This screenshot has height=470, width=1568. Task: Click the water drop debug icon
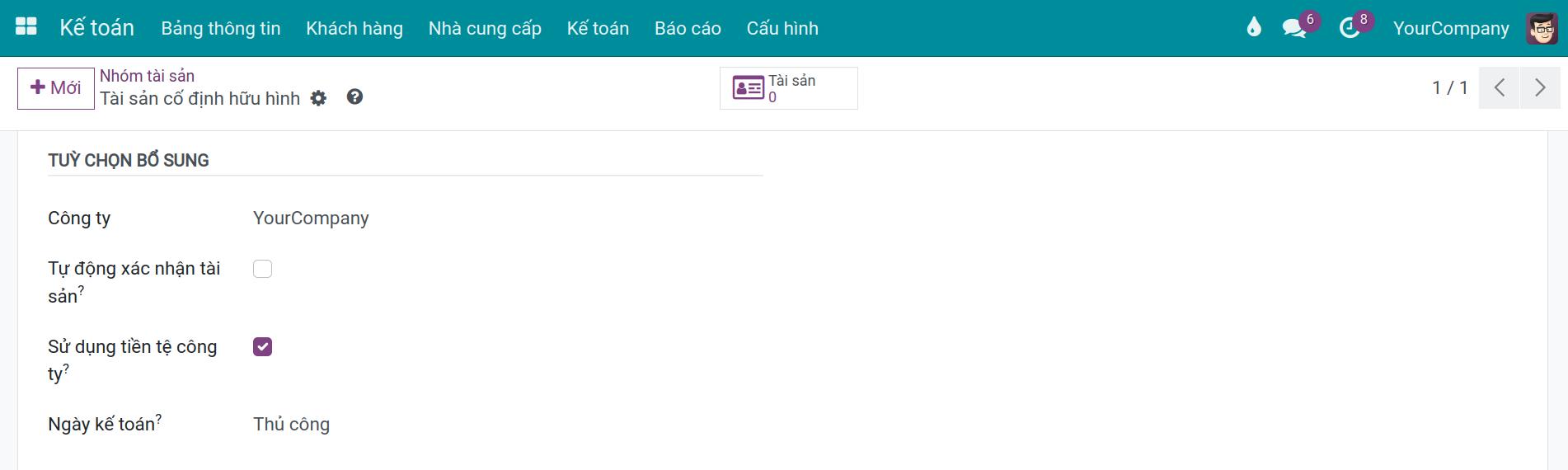coord(1254,28)
